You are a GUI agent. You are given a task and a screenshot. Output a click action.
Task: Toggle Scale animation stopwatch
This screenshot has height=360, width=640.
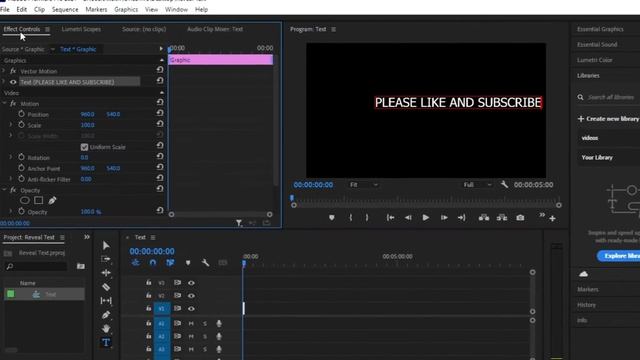(21, 124)
